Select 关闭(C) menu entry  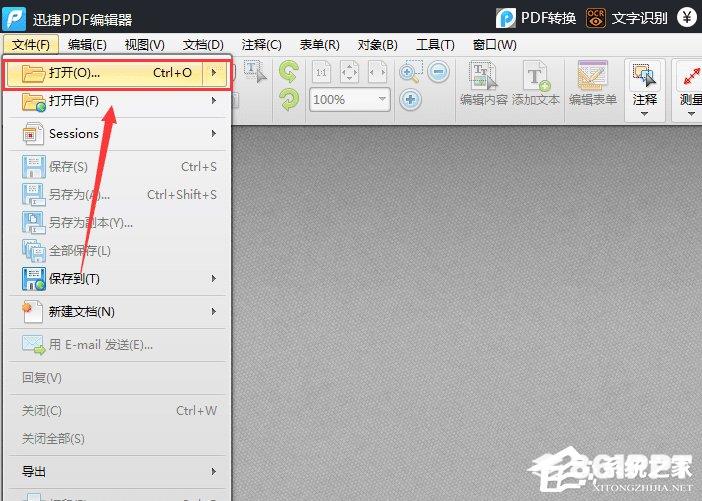pyautogui.click(x=42, y=411)
